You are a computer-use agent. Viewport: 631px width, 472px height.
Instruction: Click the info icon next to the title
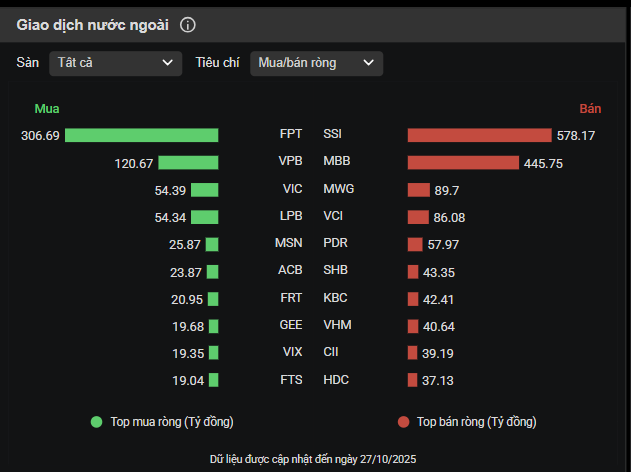tap(188, 25)
